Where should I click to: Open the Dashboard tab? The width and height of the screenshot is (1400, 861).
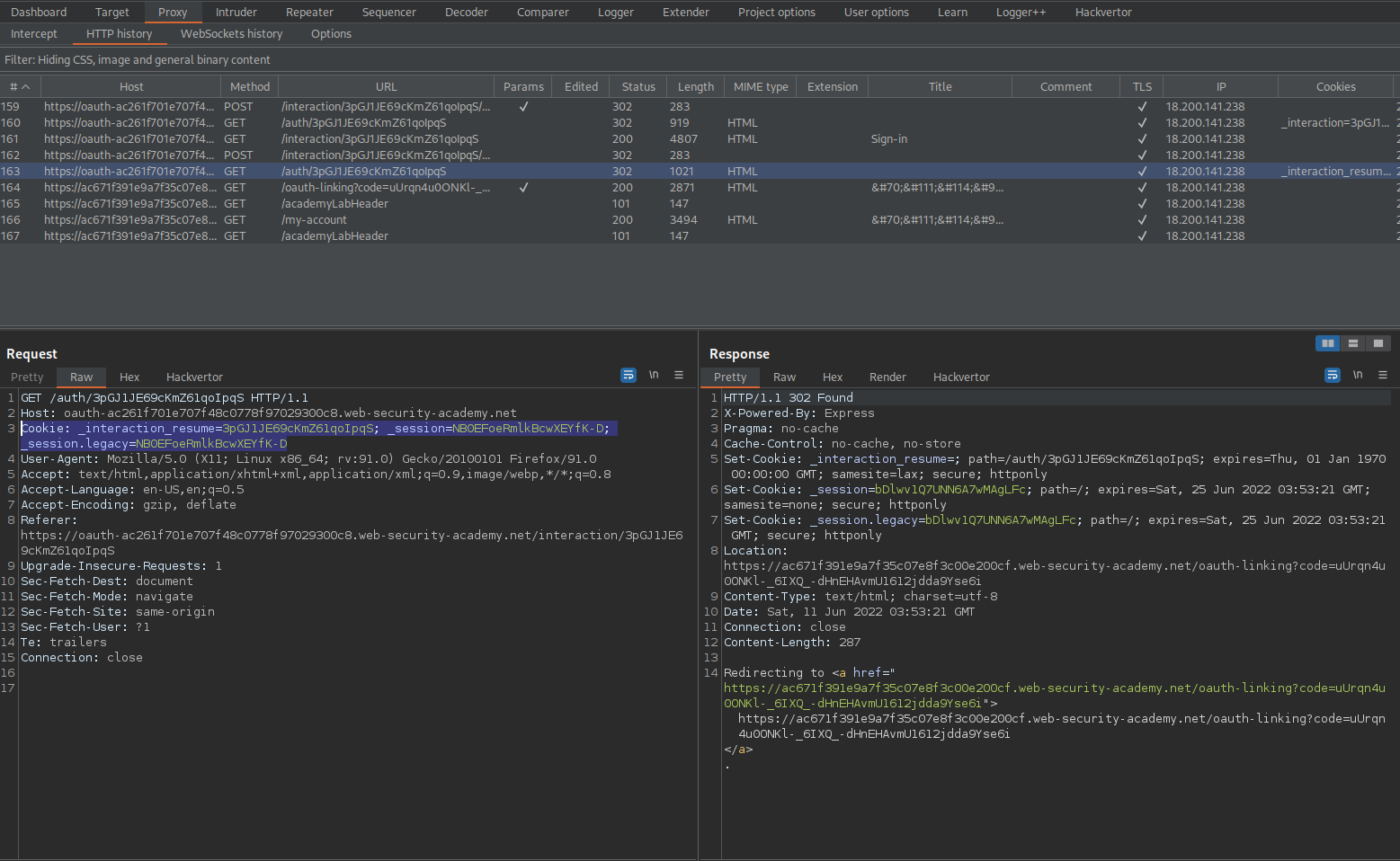point(39,12)
